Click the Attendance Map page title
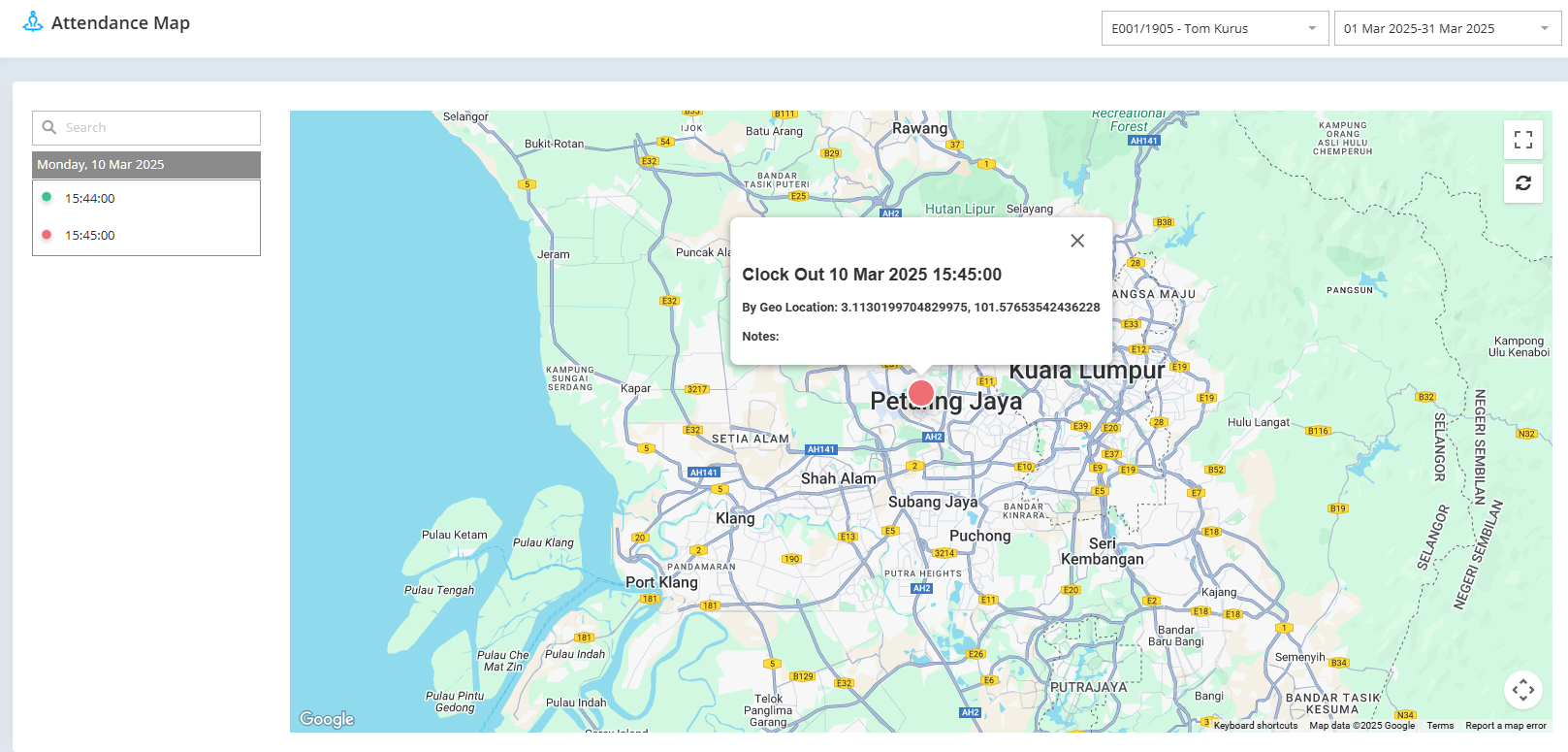Viewport: 1568px width, 752px height. pos(120,22)
